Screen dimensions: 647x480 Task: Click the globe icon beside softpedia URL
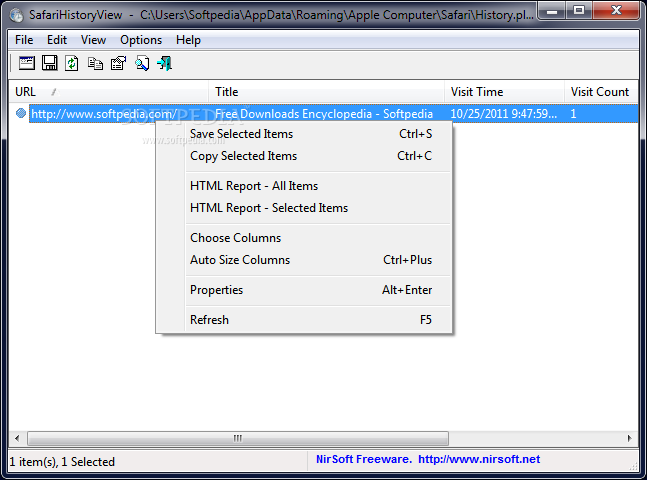tap(21, 113)
